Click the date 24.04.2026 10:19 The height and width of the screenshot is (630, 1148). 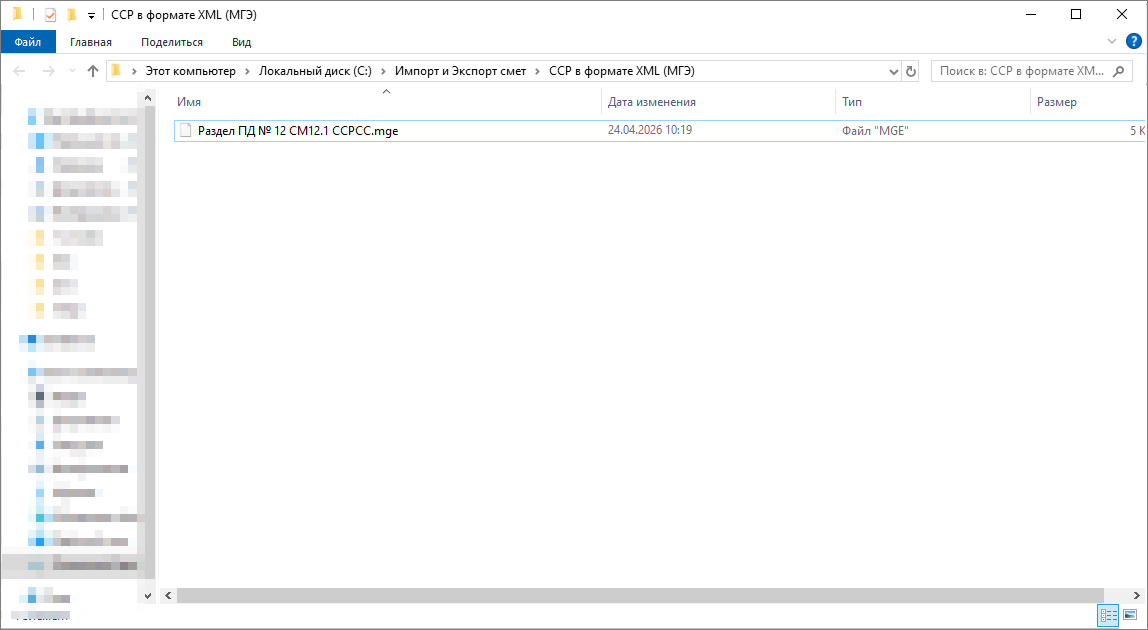650,130
